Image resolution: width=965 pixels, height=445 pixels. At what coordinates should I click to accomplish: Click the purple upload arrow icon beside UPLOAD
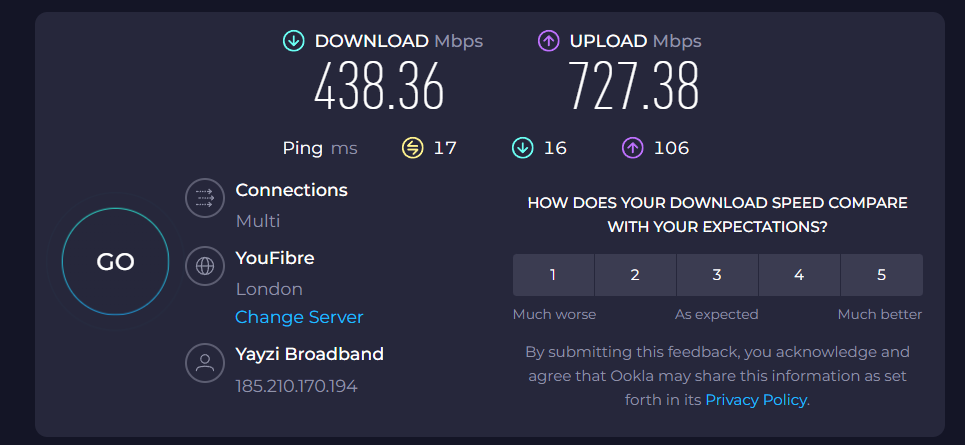tap(548, 41)
